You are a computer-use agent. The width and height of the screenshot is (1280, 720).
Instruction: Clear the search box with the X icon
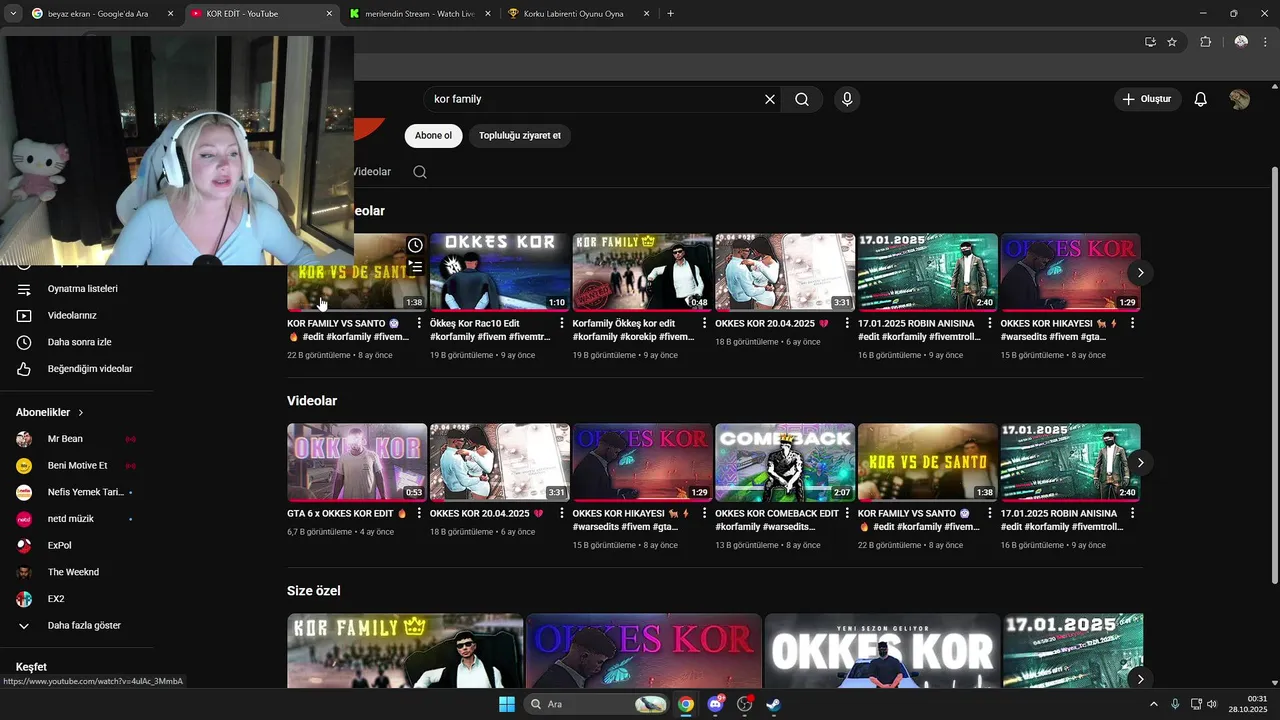tap(770, 99)
